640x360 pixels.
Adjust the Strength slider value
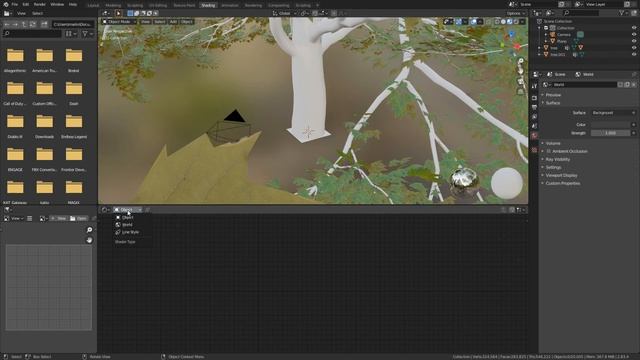610,133
